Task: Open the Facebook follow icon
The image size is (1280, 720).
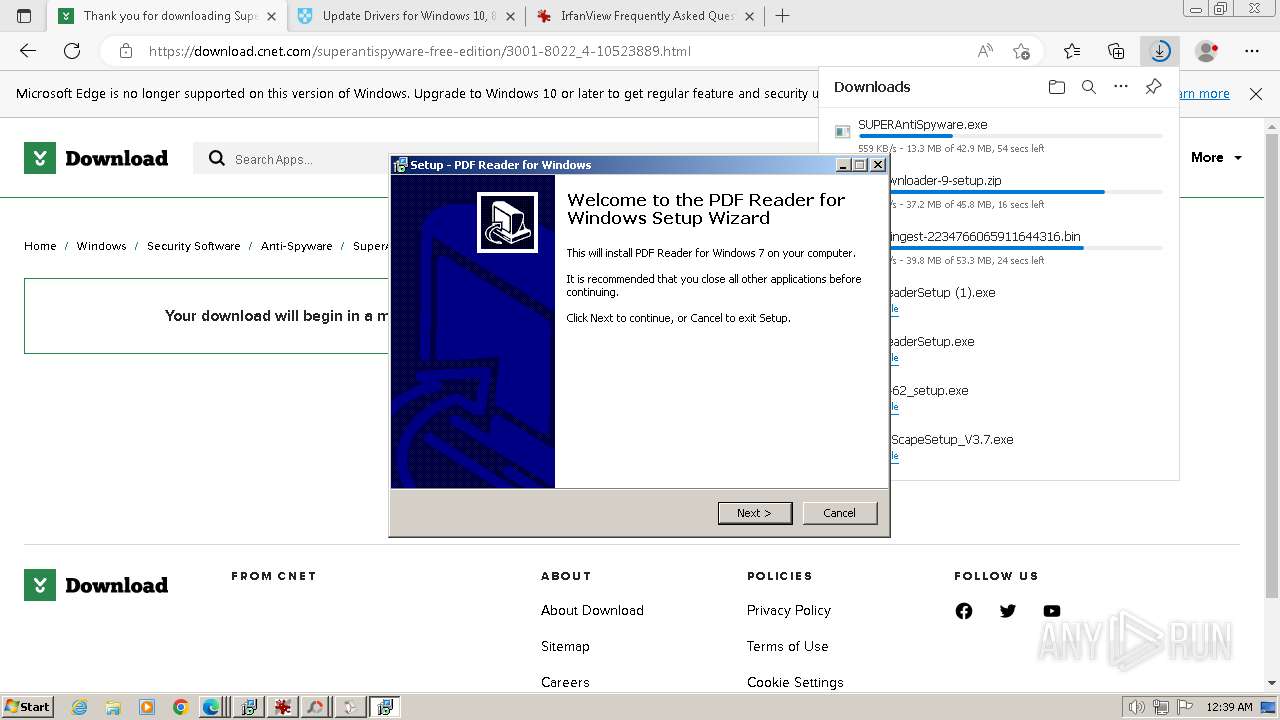Action: pos(964,611)
